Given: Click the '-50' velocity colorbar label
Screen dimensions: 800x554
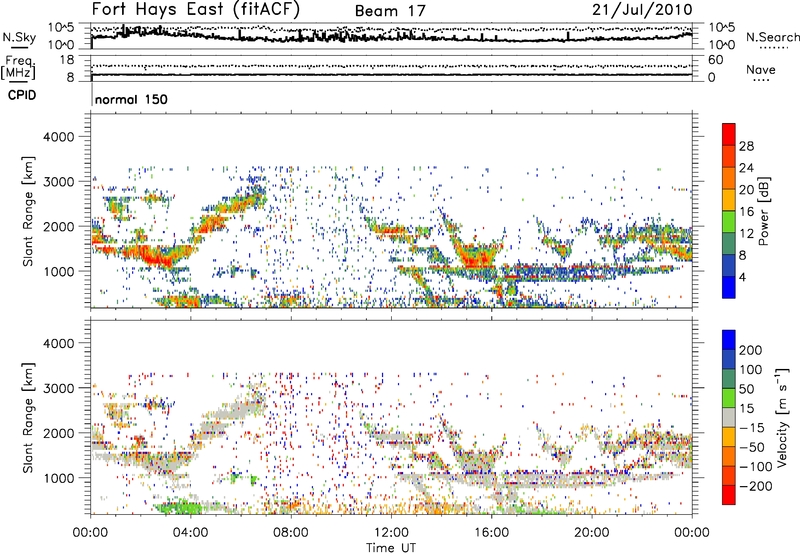Looking at the screenshot, I should 751,447.
